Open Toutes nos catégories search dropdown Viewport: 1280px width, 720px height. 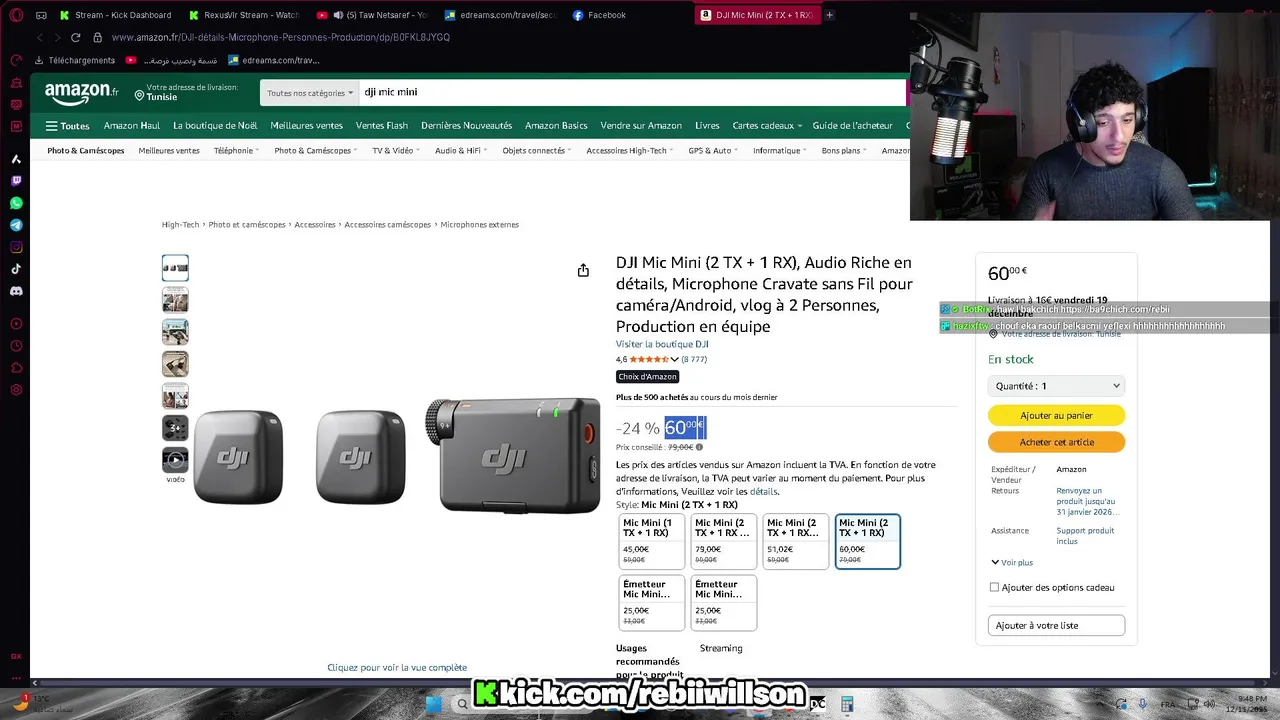(x=310, y=93)
